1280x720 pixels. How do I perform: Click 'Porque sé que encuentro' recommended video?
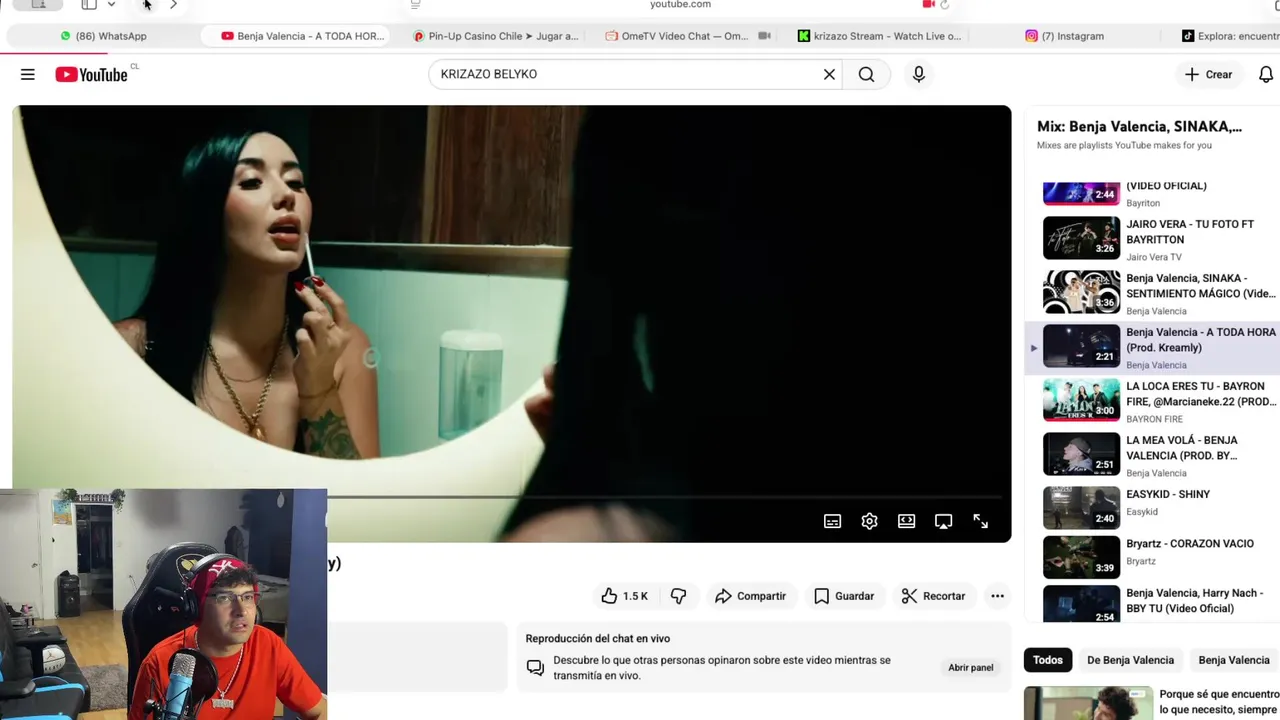click(1152, 702)
